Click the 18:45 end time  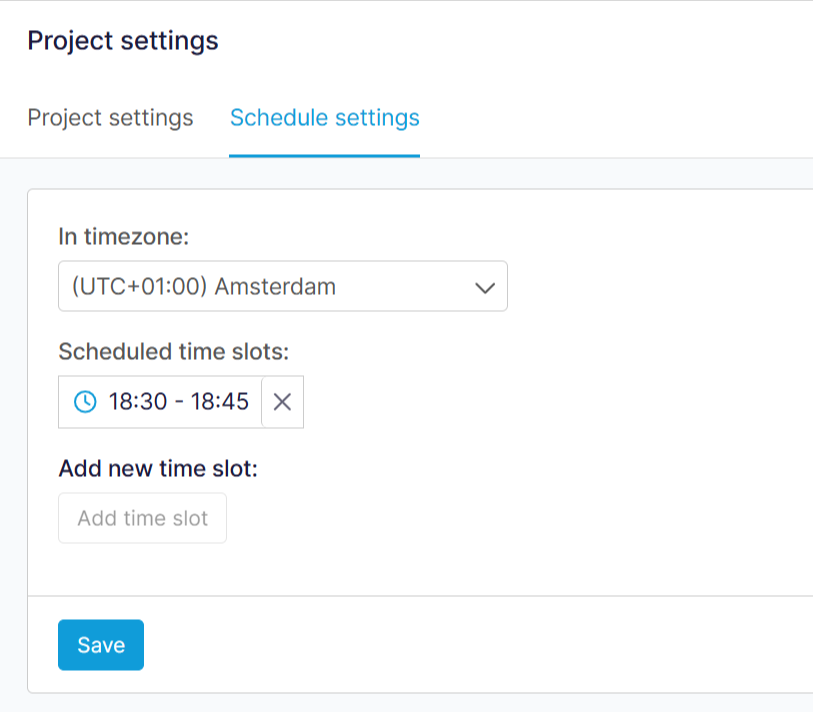[220, 402]
